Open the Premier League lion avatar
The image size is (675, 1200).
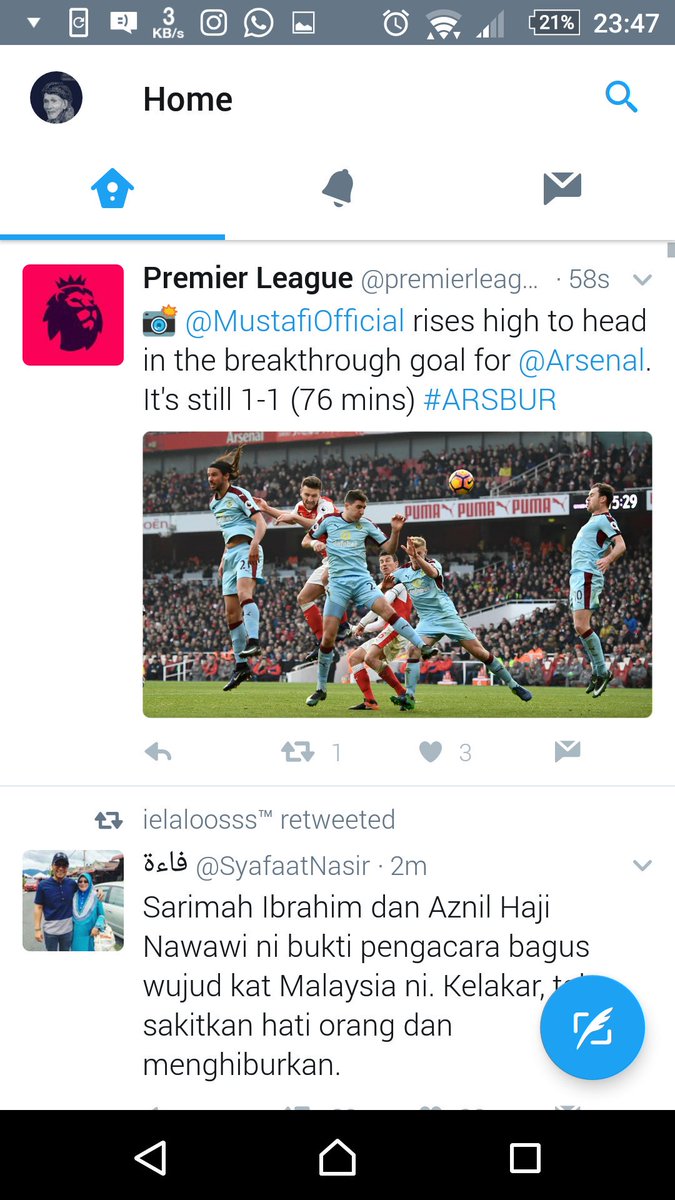coord(73,315)
